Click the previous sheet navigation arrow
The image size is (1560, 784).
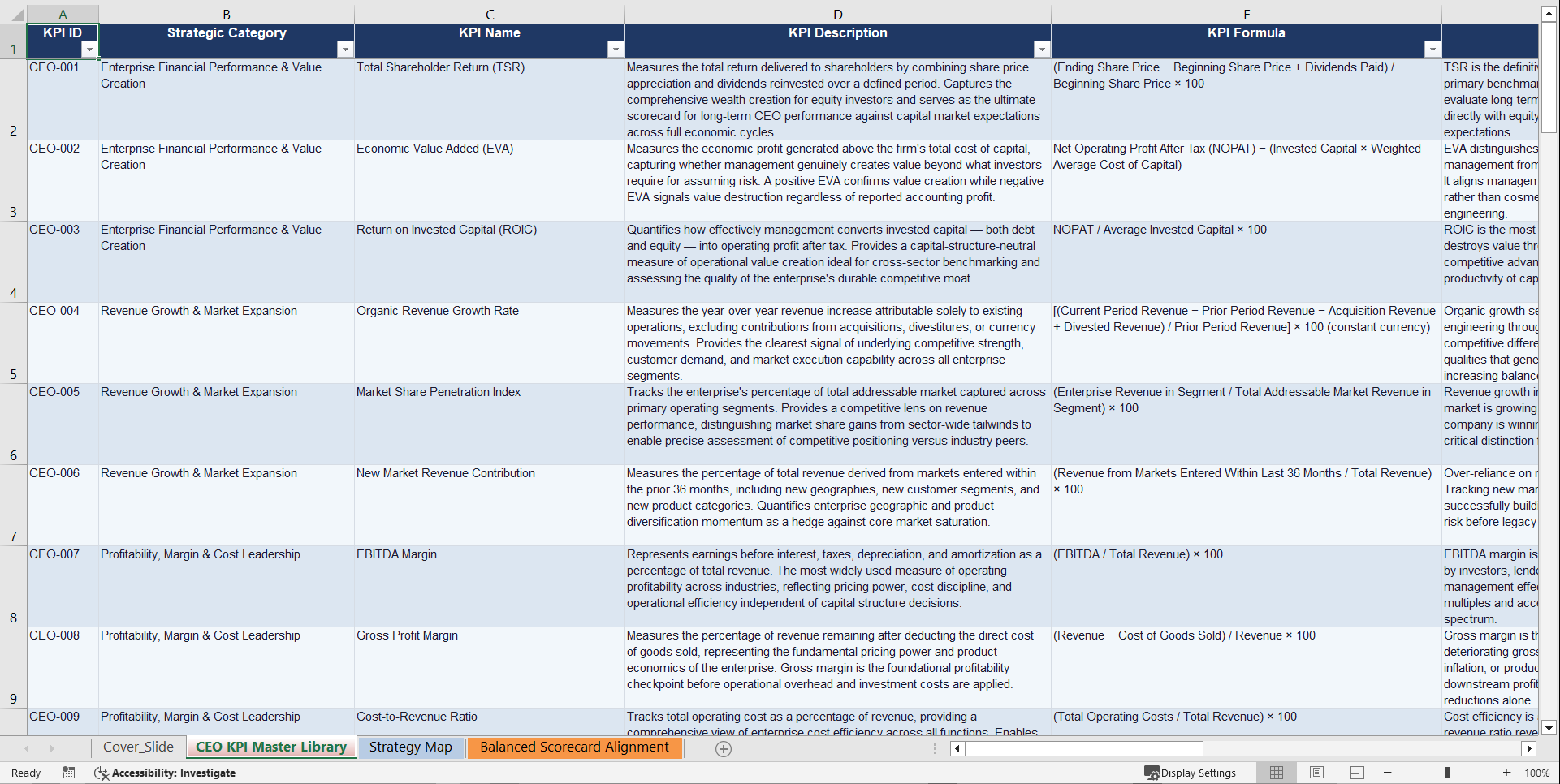(27, 748)
